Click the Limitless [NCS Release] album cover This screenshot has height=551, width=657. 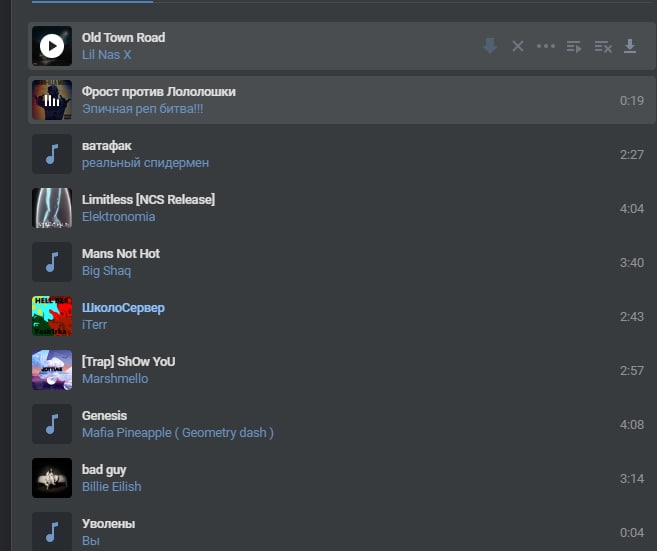(52, 208)
